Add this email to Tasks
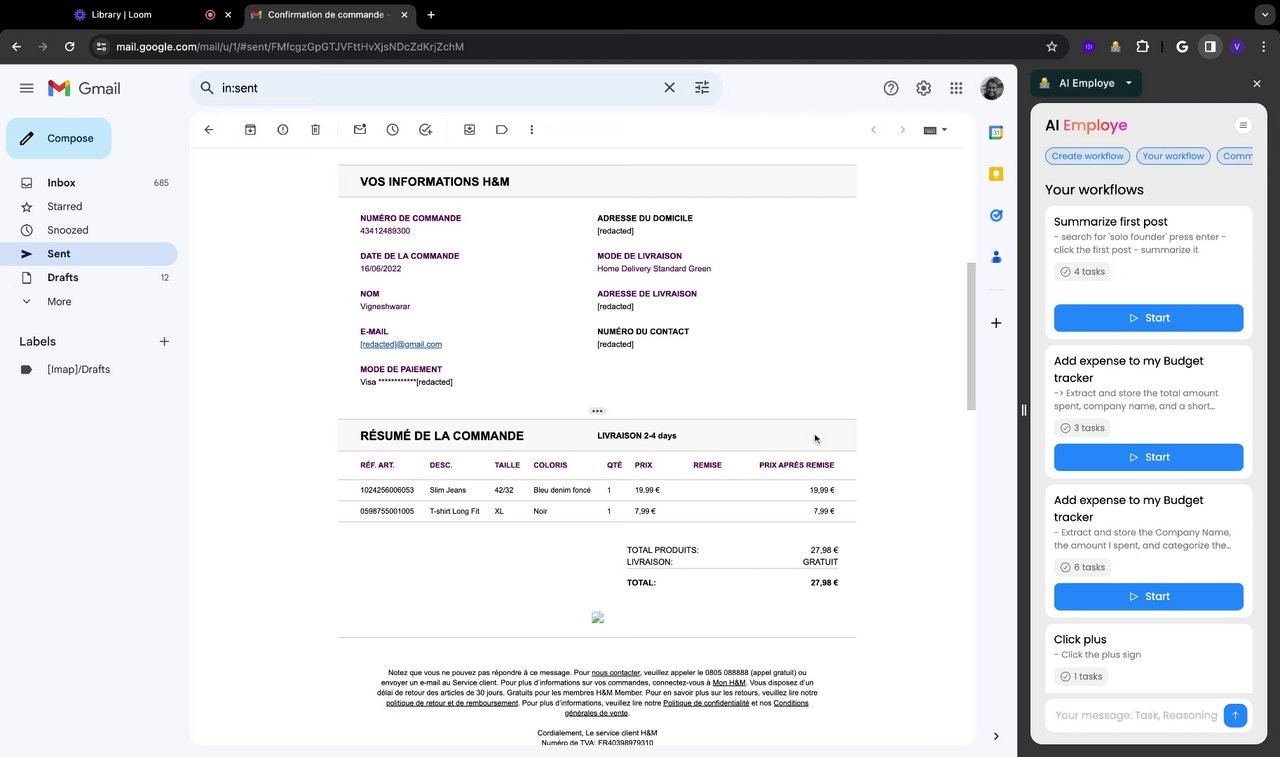This screenshot has height=757, width=1280. point(424,129)
